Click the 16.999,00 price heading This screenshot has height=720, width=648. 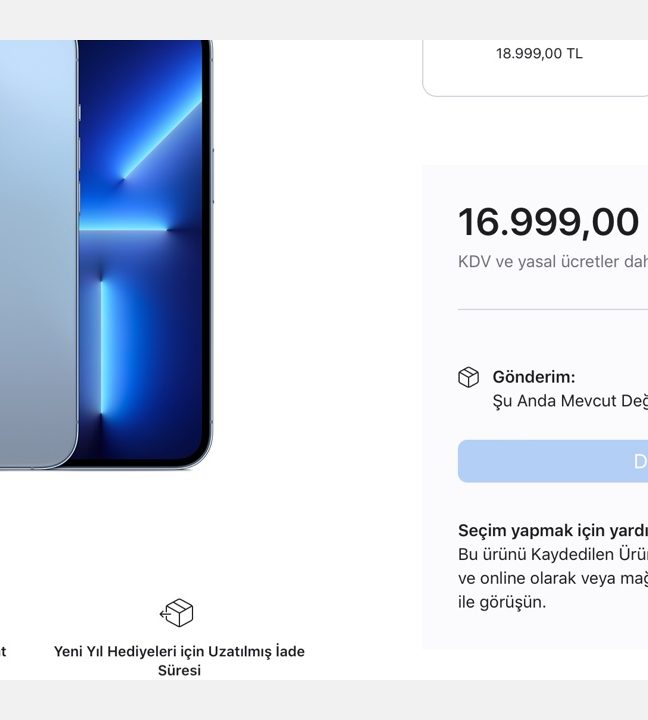point(548,222)
